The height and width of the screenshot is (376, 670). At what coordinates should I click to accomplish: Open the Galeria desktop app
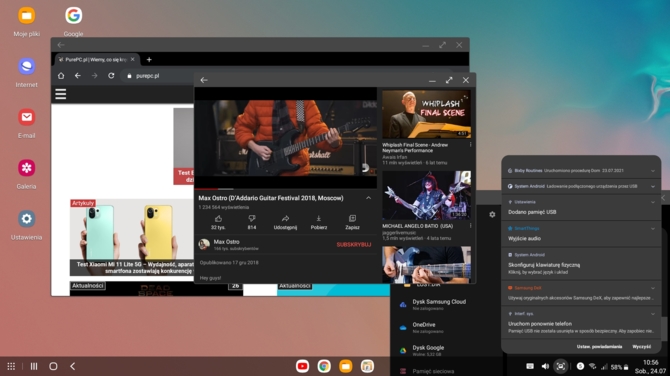coord(26,174)
